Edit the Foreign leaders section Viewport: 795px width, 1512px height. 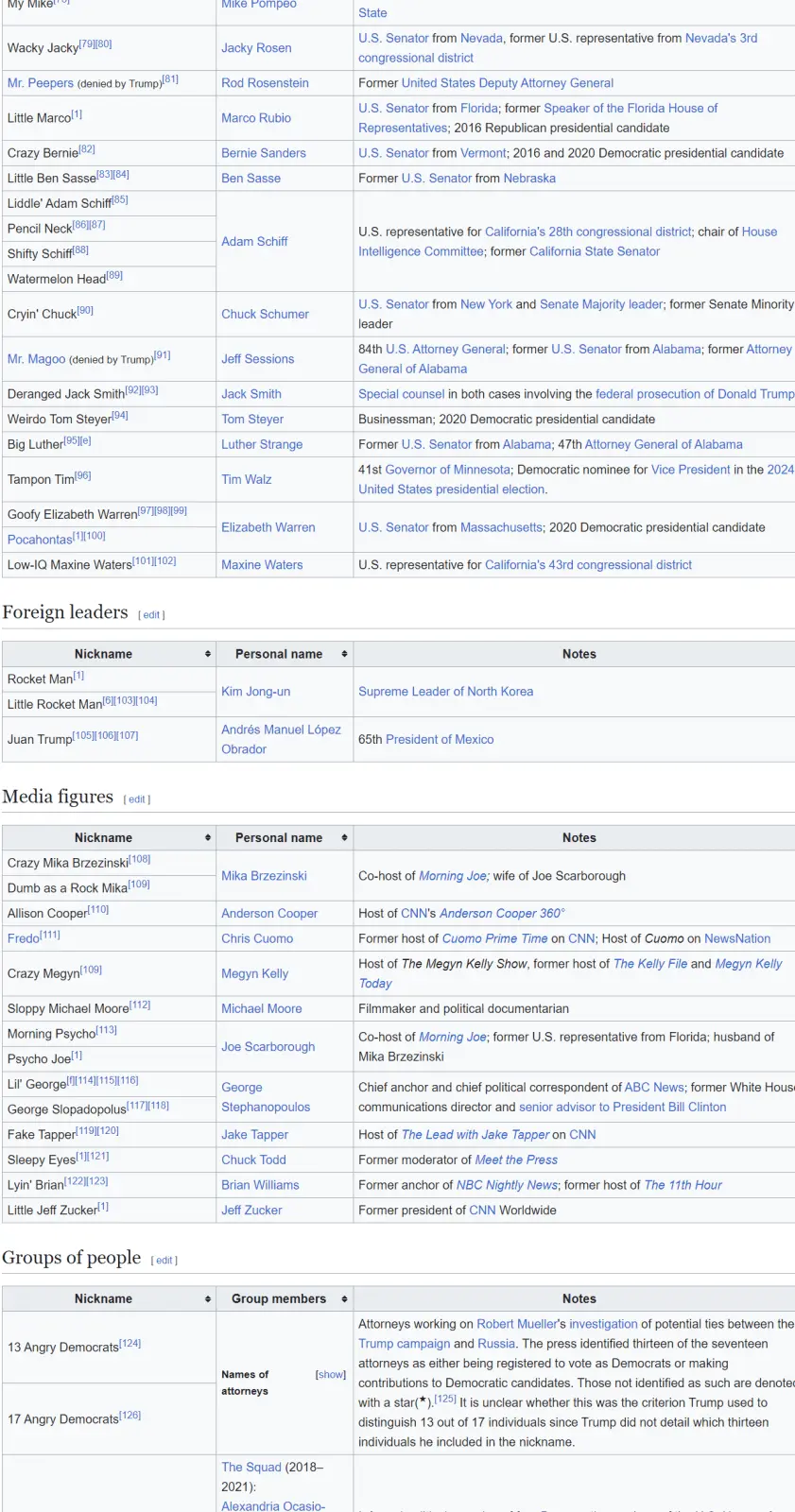(151, 615)
